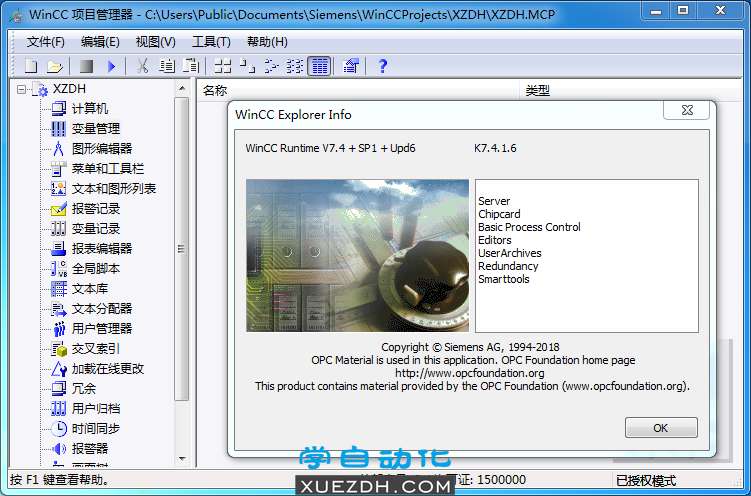The image size is (751, 496).
Task: Click the New project toolbar icon
Action: pyautogui.click(x=31, y=66)
